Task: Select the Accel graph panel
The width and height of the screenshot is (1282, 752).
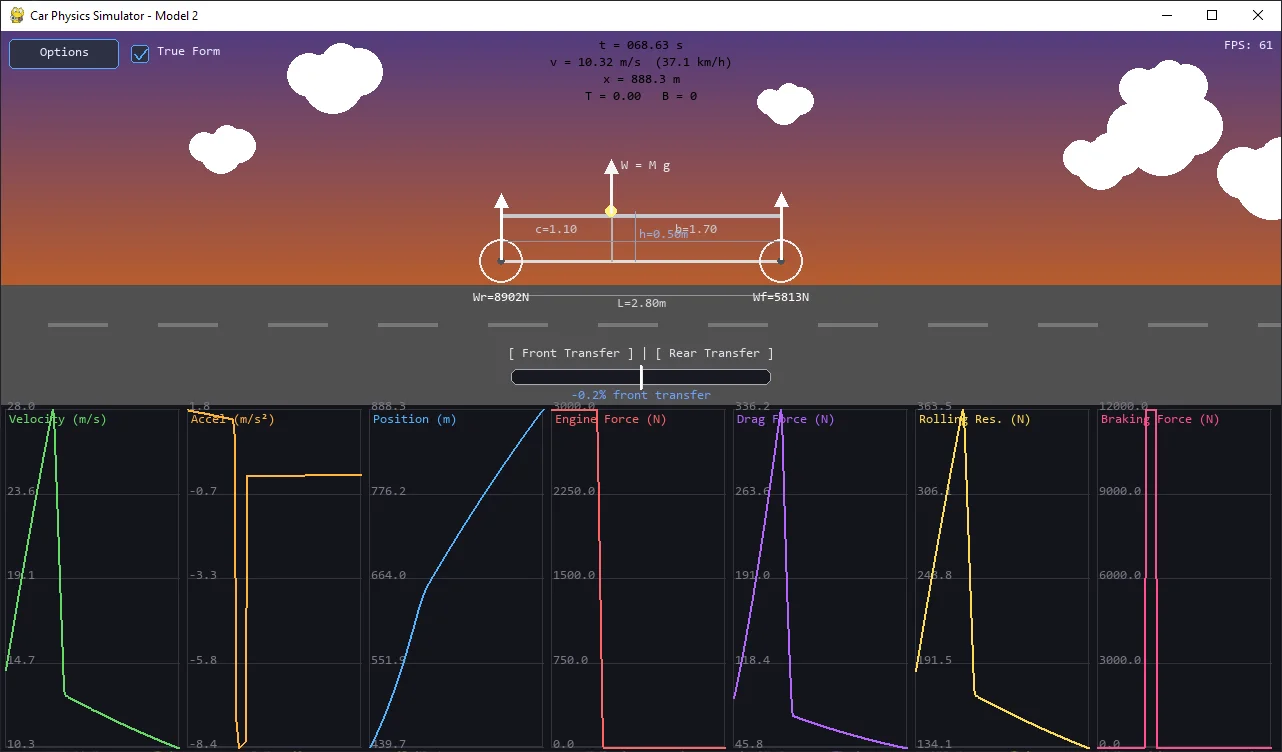Action: pyautogui.click(x=274, y=578)
